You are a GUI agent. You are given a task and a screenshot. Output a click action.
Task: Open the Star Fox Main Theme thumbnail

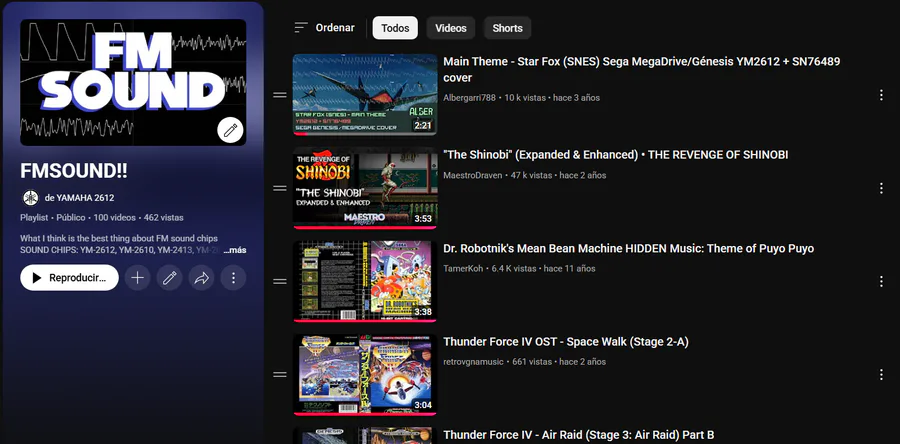coord(365,95)
